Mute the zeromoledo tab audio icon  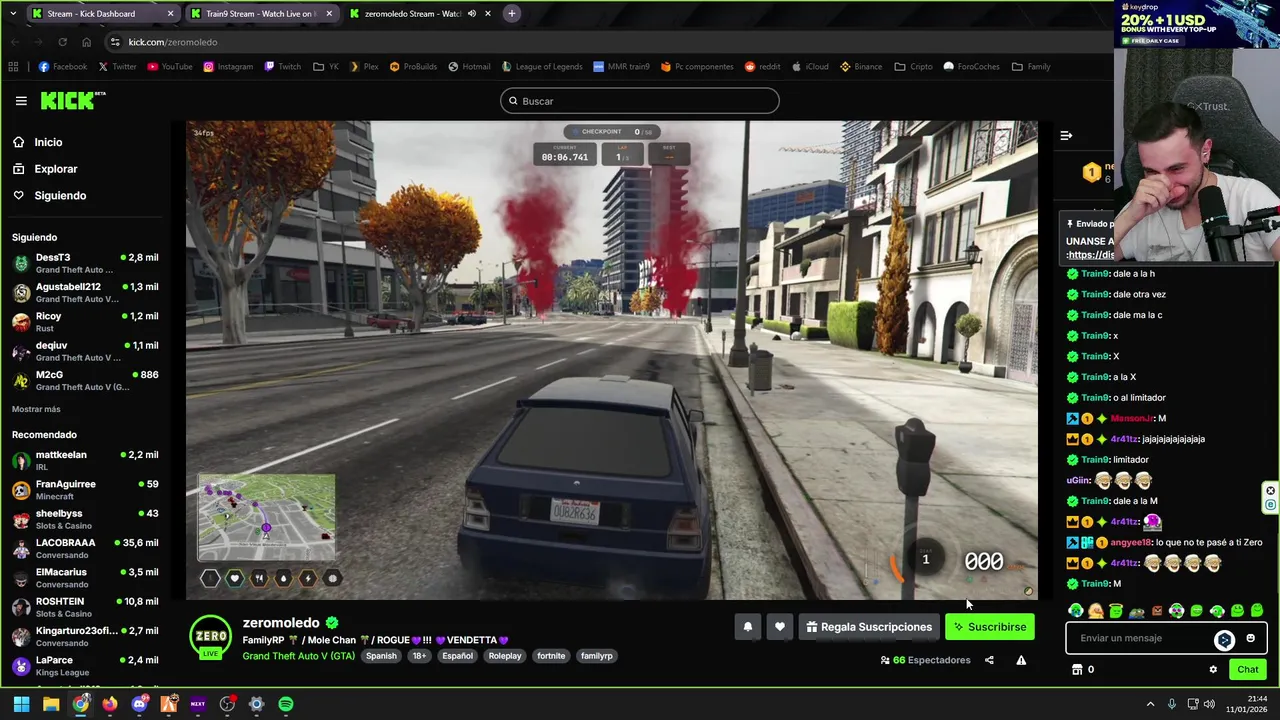(471, 14)
